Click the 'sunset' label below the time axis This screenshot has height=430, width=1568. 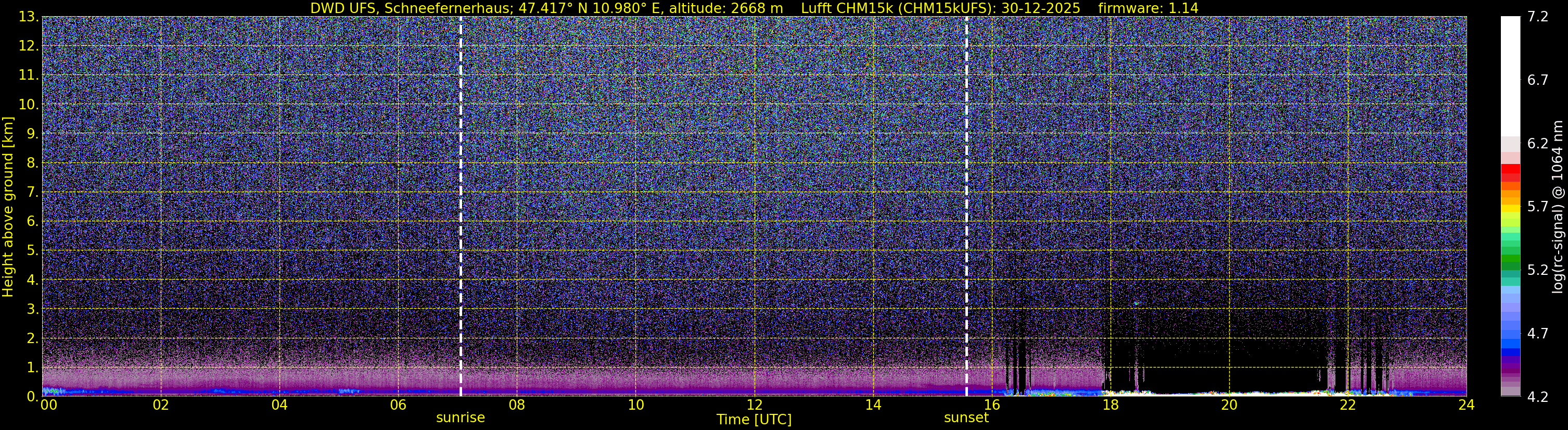pos(966,418)
